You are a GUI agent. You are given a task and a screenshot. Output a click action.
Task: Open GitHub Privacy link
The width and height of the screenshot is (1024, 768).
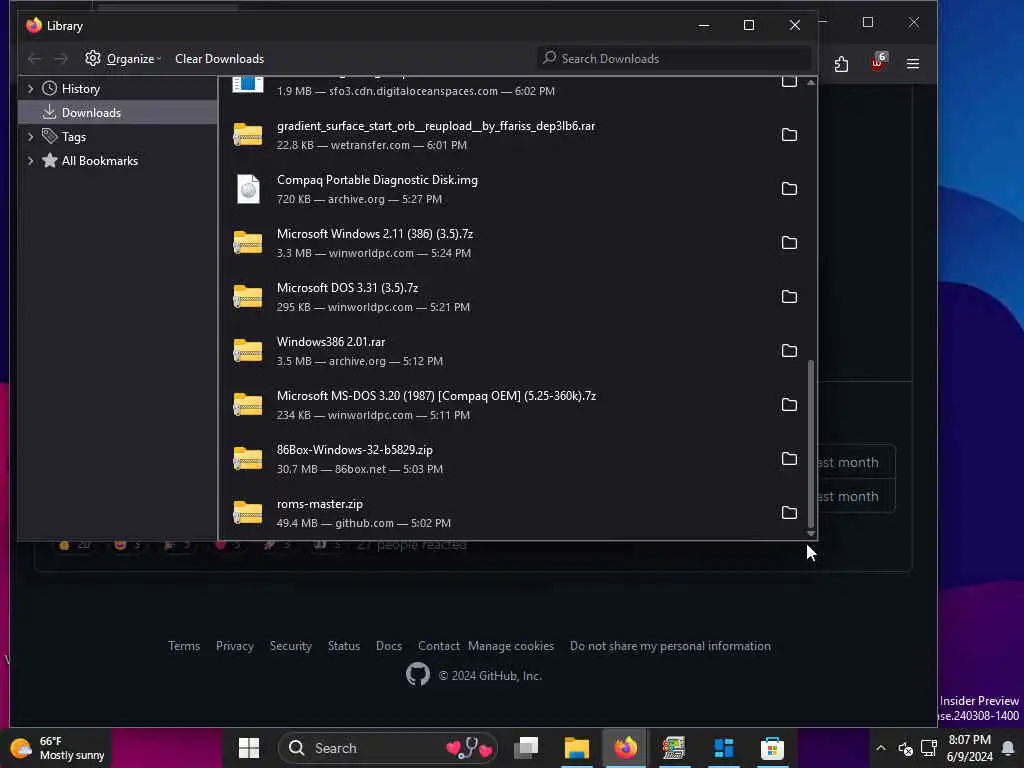tap(234, 646)
